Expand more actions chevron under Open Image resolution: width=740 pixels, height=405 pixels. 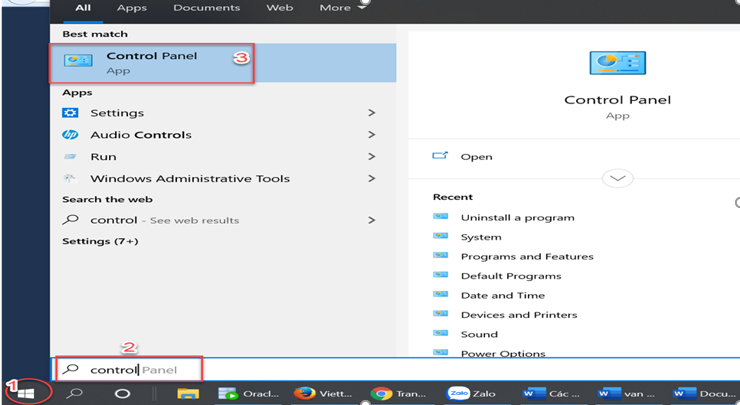point(617,178)
